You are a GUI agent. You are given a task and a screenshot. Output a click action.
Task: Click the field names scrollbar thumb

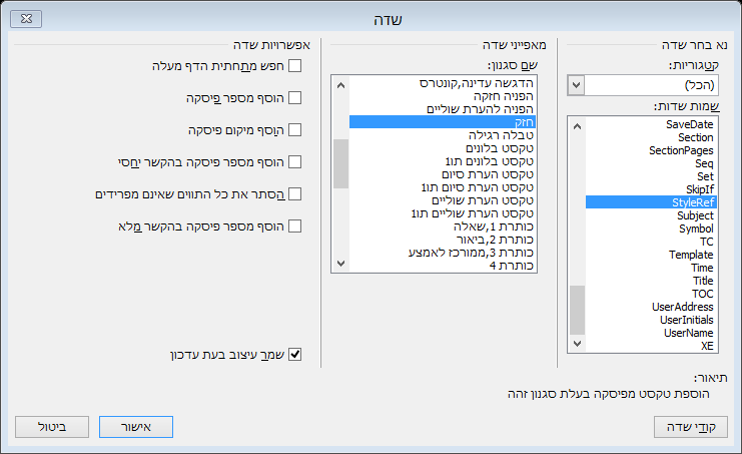coord(575,310)
